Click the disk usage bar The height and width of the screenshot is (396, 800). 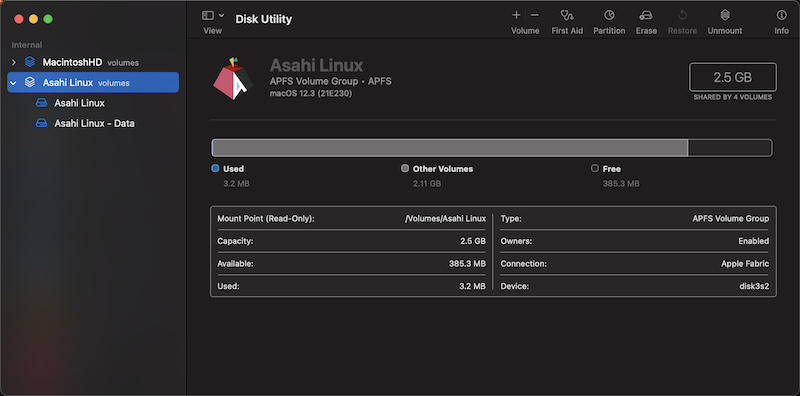coord(491,148)
